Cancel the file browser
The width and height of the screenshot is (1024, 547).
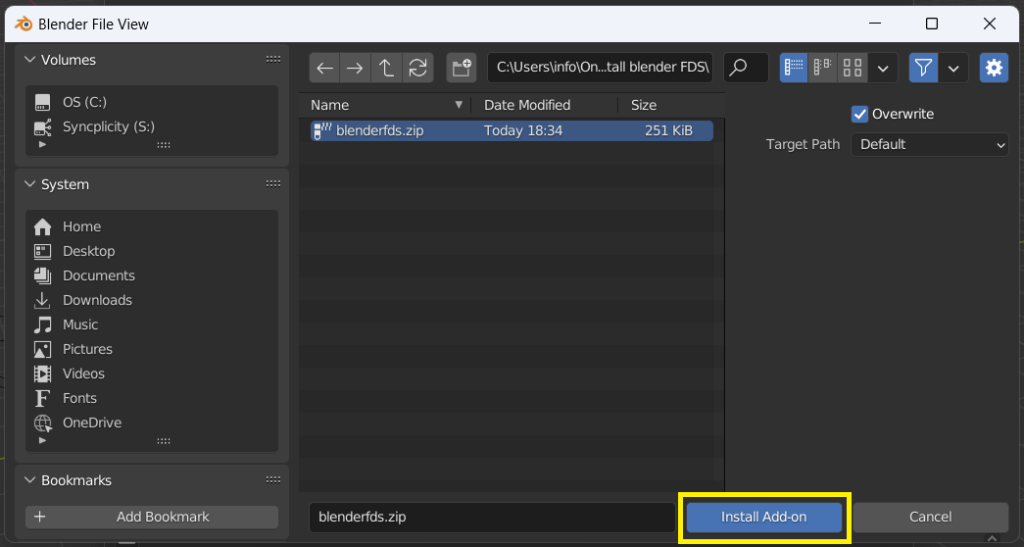930,517
